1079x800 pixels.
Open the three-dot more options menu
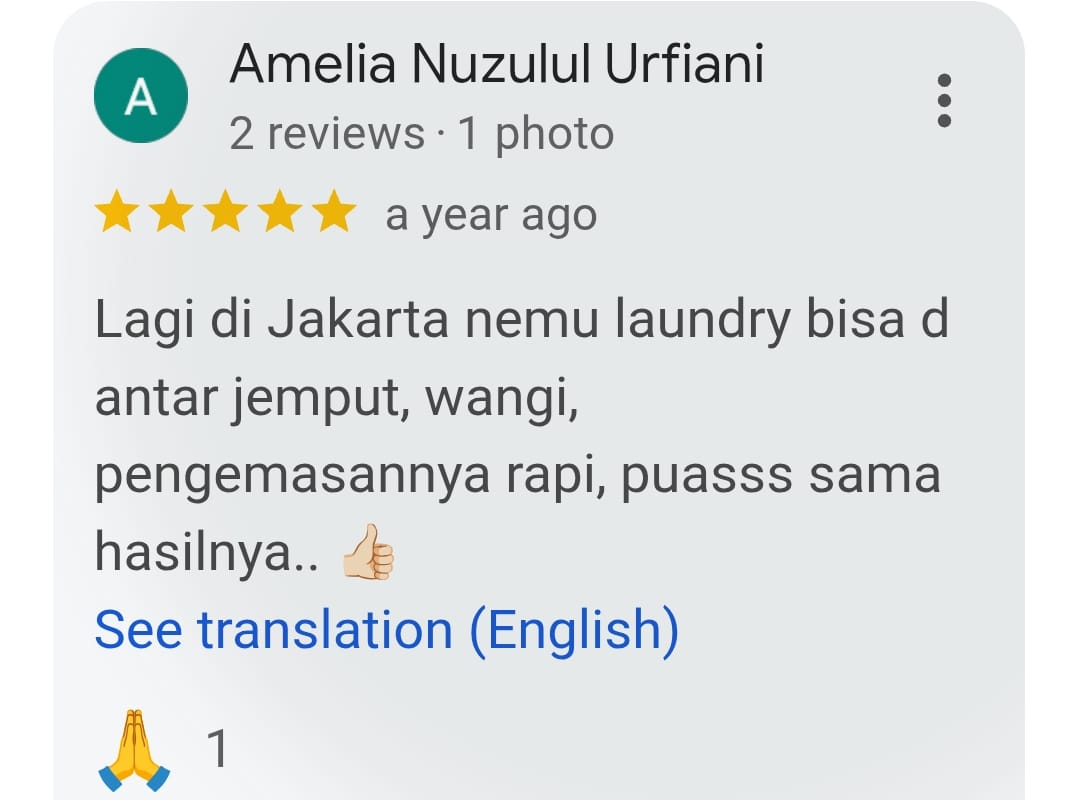pyautogui.click(x=944, y=100)
